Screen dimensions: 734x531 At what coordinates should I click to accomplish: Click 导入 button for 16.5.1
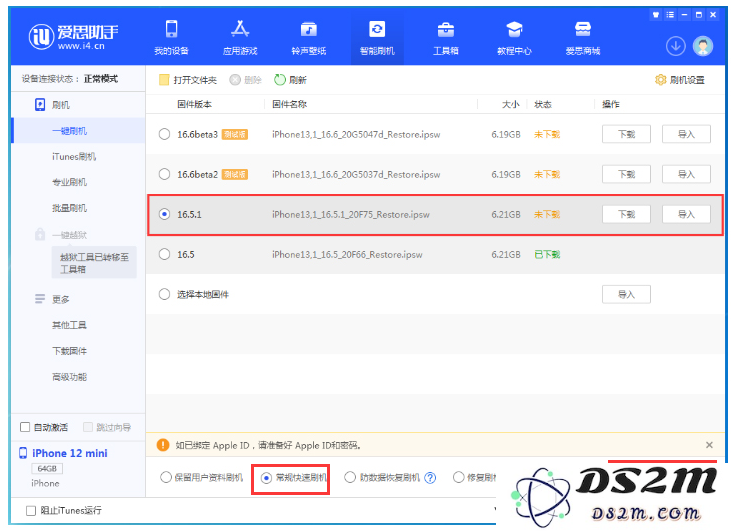point(686,214)
